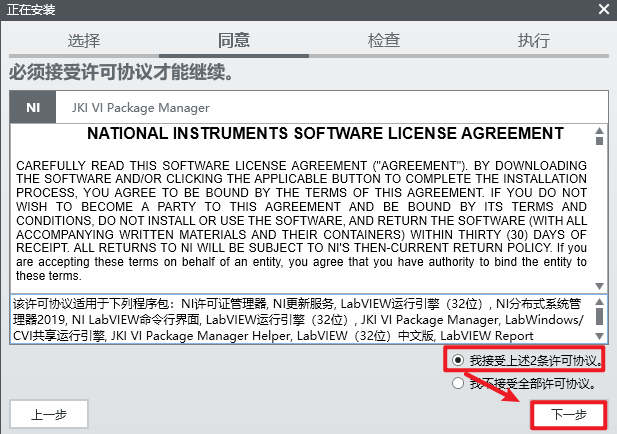This screenshot has height=434, width=617.
Task: Close the installer window with X
Action: (x=603, y=9)
